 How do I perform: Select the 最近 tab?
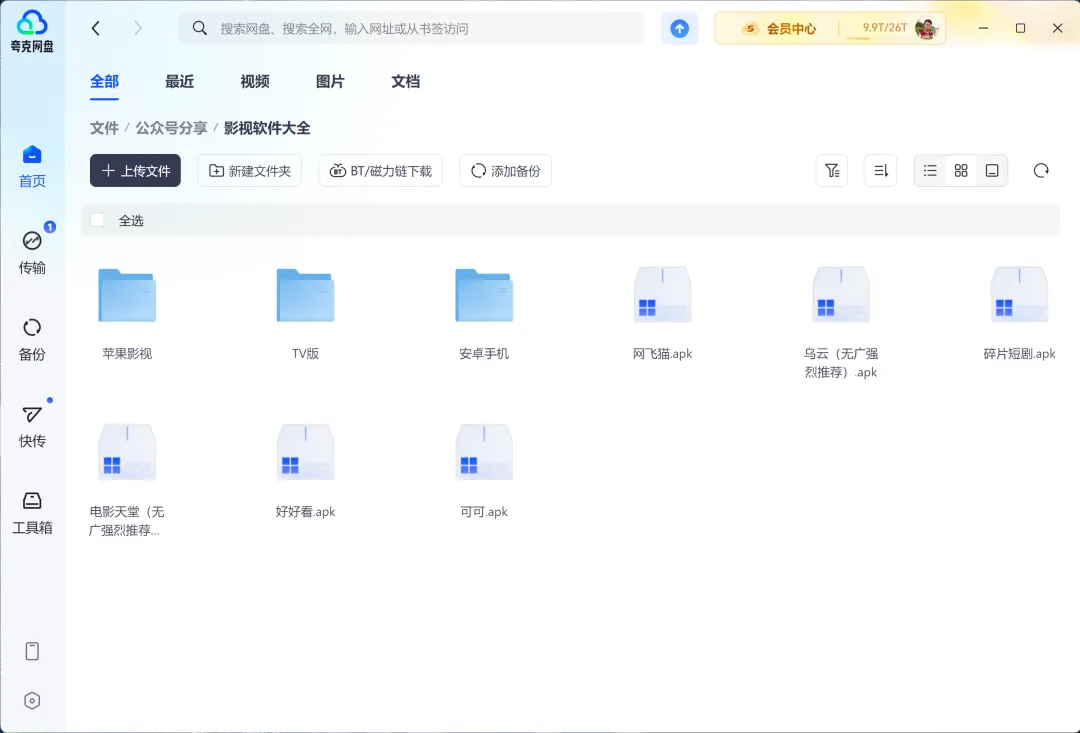point(180,81)
